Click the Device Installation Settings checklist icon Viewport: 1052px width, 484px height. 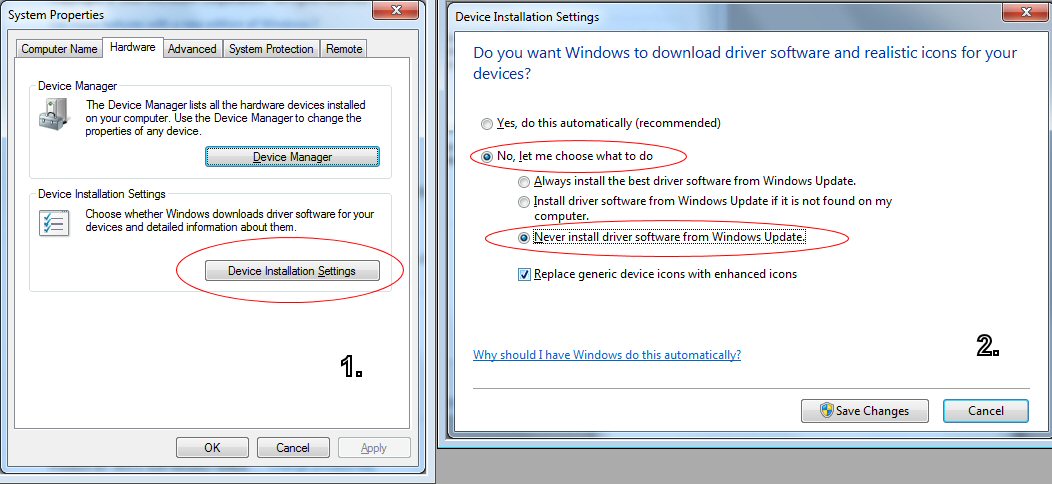tap(53, 223)
